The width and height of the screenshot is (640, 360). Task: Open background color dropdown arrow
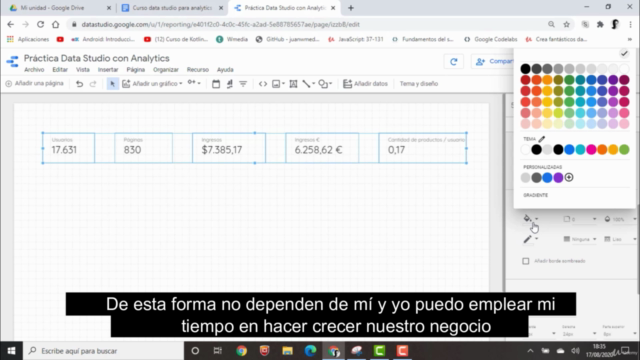(537, 219)
